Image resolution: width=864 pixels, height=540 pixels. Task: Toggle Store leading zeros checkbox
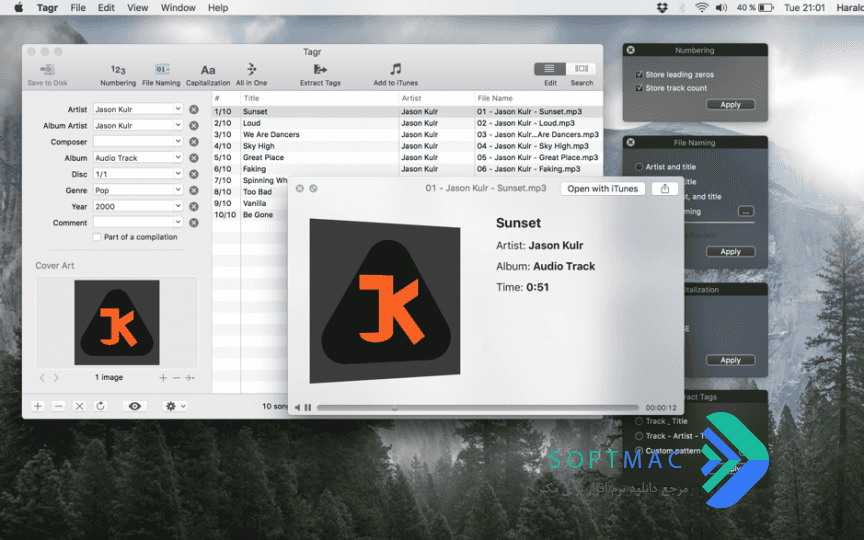(639, 74)
